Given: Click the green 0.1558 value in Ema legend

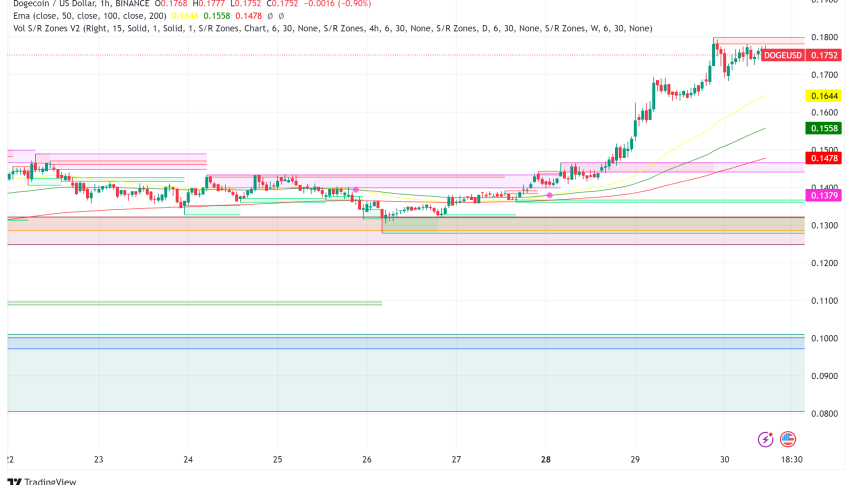Looking at the screenshot, I should (x=217, y=16).
